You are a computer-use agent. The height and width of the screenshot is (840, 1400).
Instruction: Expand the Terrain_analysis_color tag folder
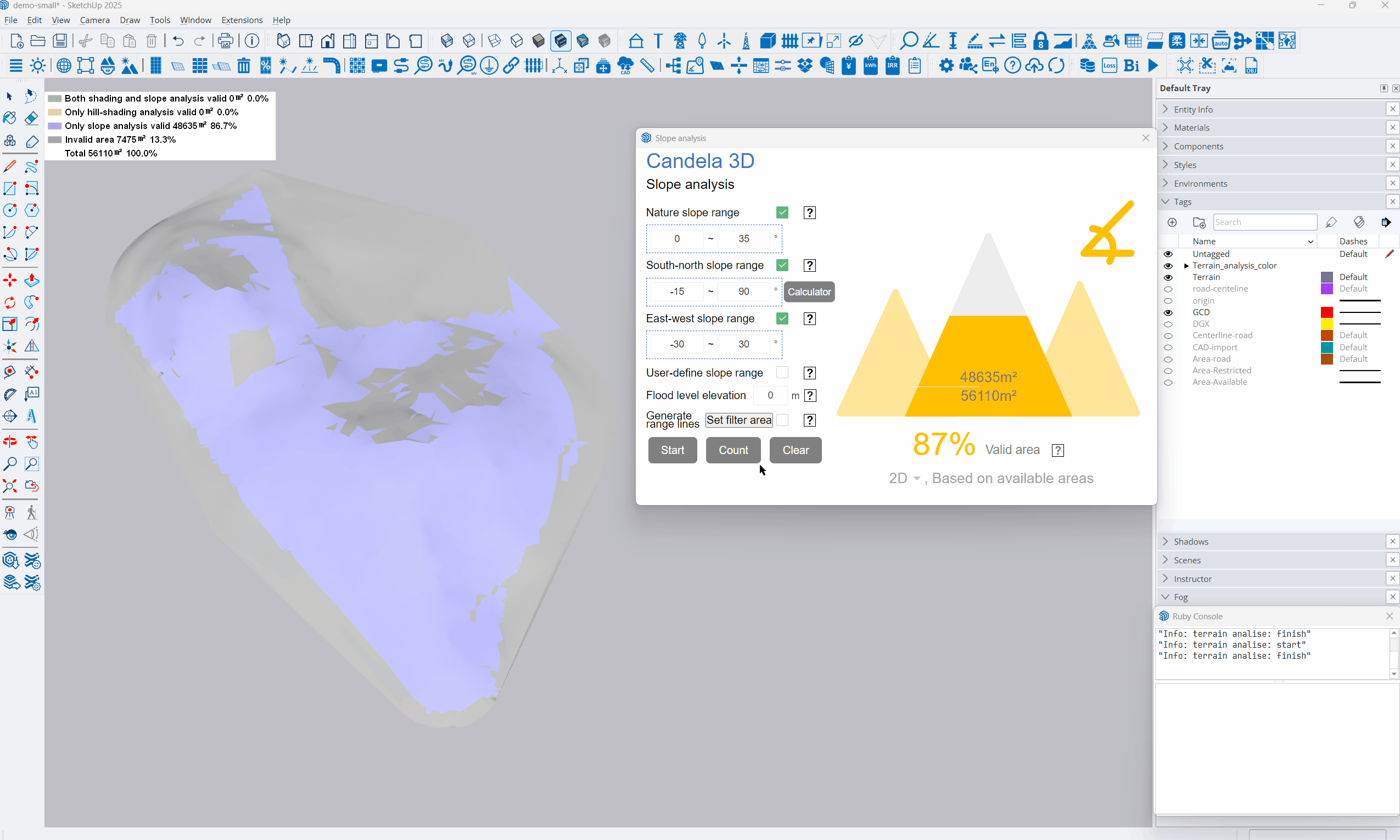tap(1186, 266)
